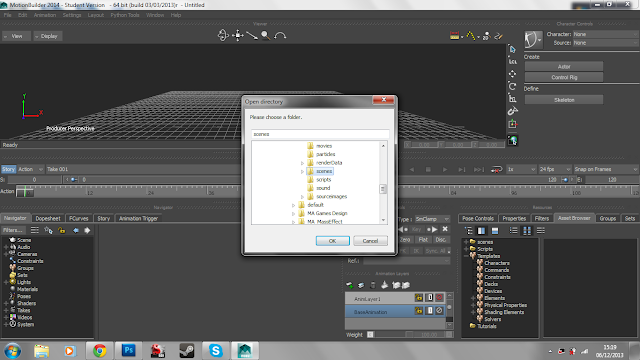Select the camera orbit tool in the Viewer toolbar
Screen dimensions: 640x360
click(223, 36)
